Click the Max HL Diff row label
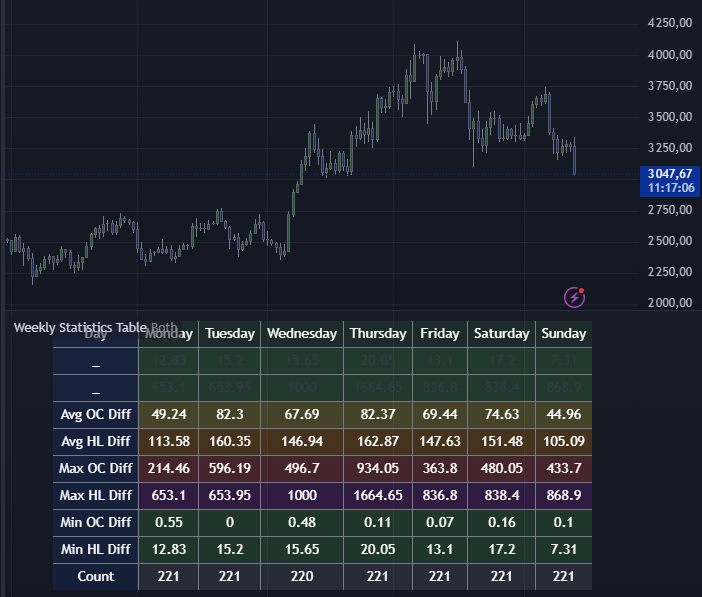Viewport: 702px width, 597px height. coord(96,495)
